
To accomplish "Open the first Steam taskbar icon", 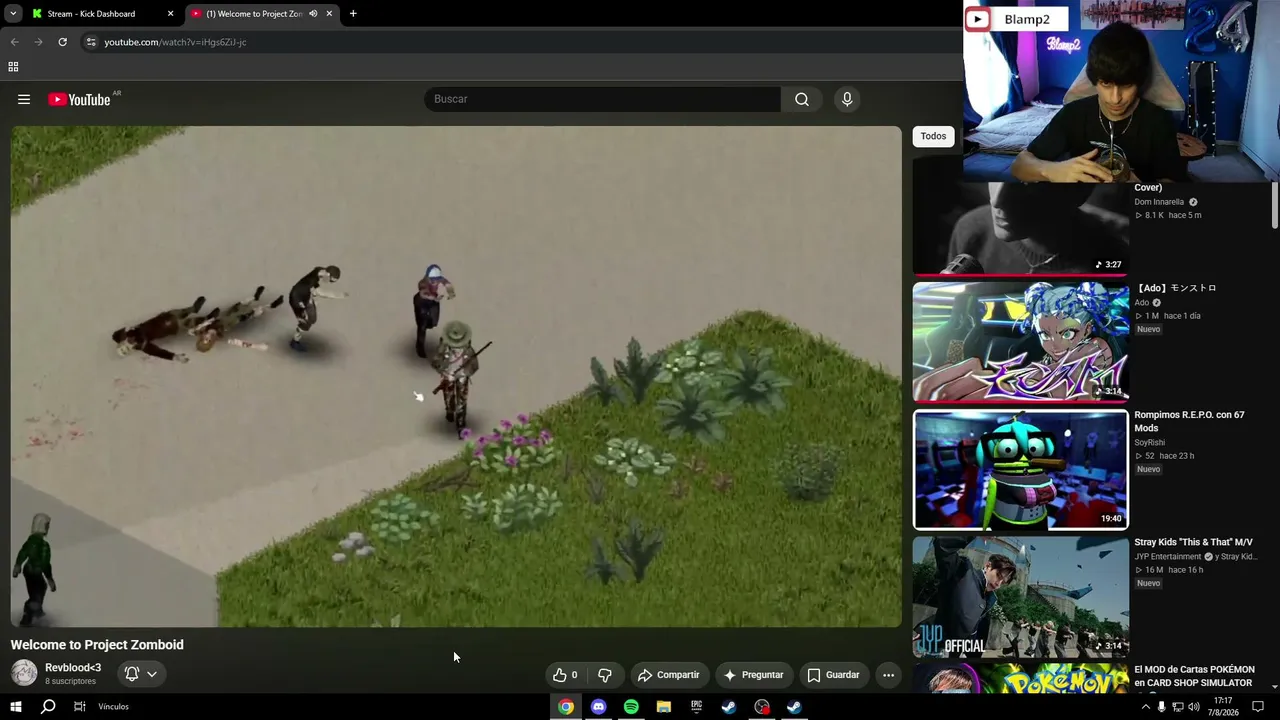I will click(x=729, y=707).
